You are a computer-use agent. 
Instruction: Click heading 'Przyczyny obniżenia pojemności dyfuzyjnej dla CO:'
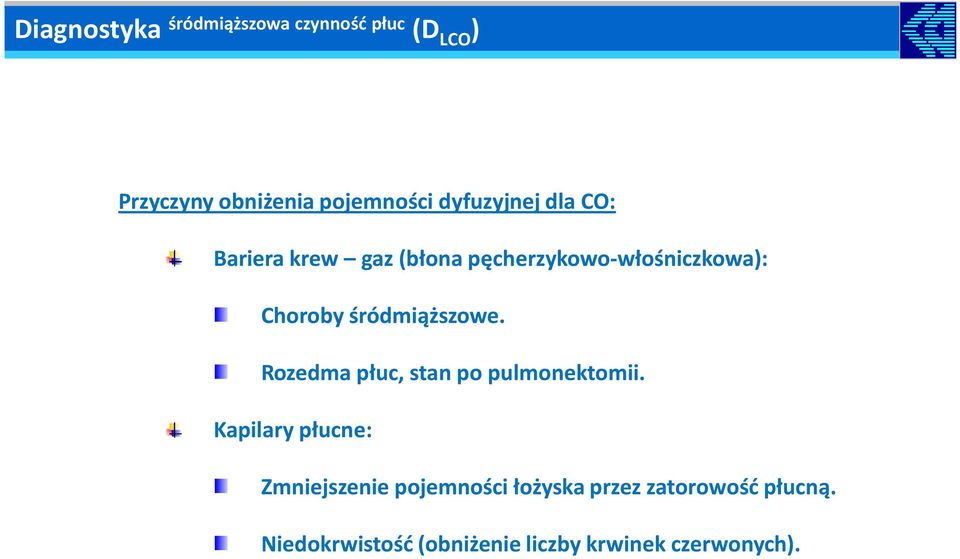[x=367, y=201]
